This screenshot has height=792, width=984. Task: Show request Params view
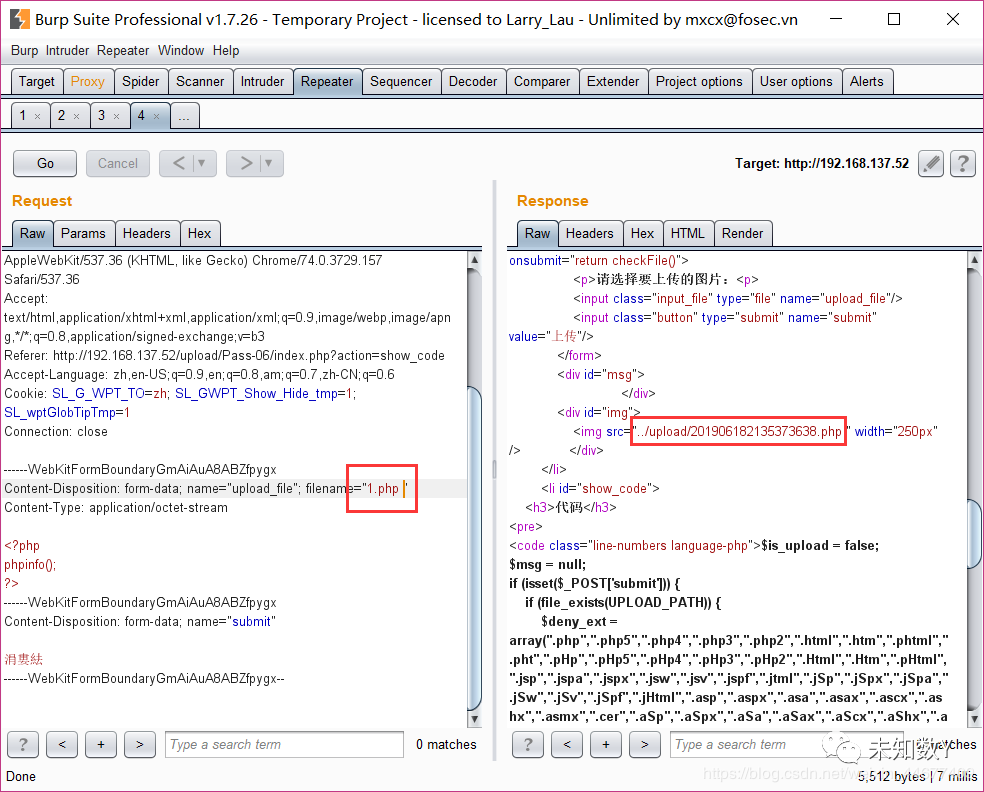pyautogui.click(x=83, y=233)
